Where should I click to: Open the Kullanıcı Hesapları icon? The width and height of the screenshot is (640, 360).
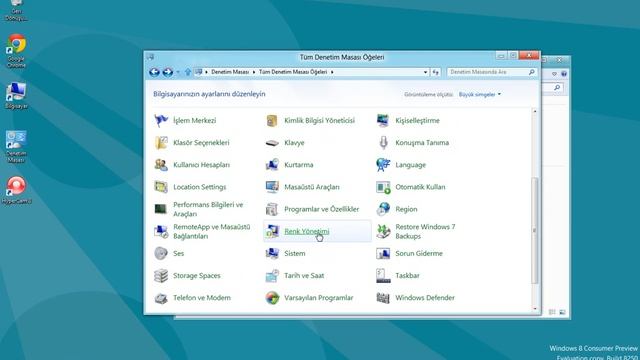tap(161, 165)
